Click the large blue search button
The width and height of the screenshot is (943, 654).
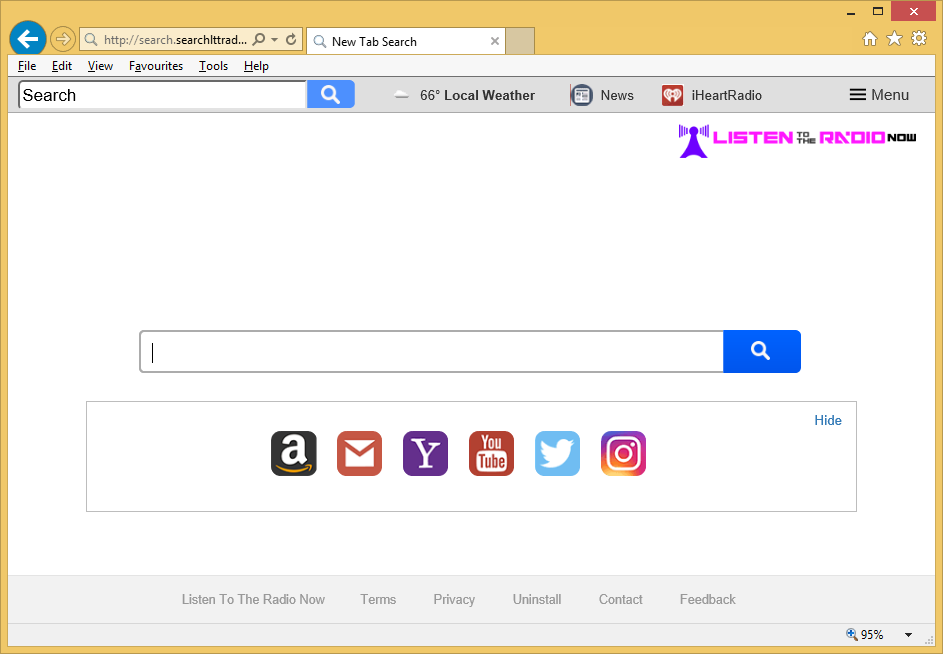click(761, 351)
